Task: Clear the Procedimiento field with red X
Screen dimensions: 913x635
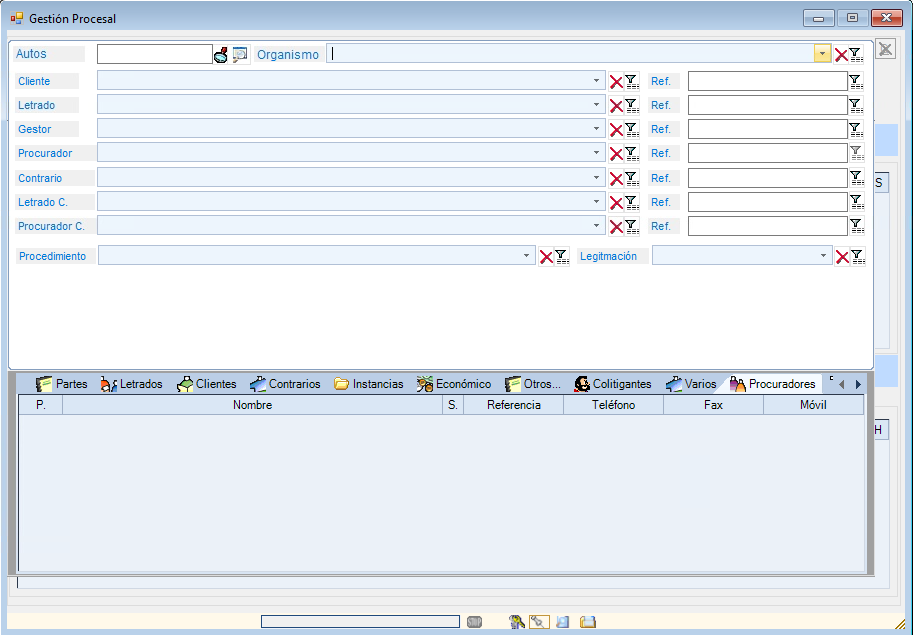Action: 546,256
